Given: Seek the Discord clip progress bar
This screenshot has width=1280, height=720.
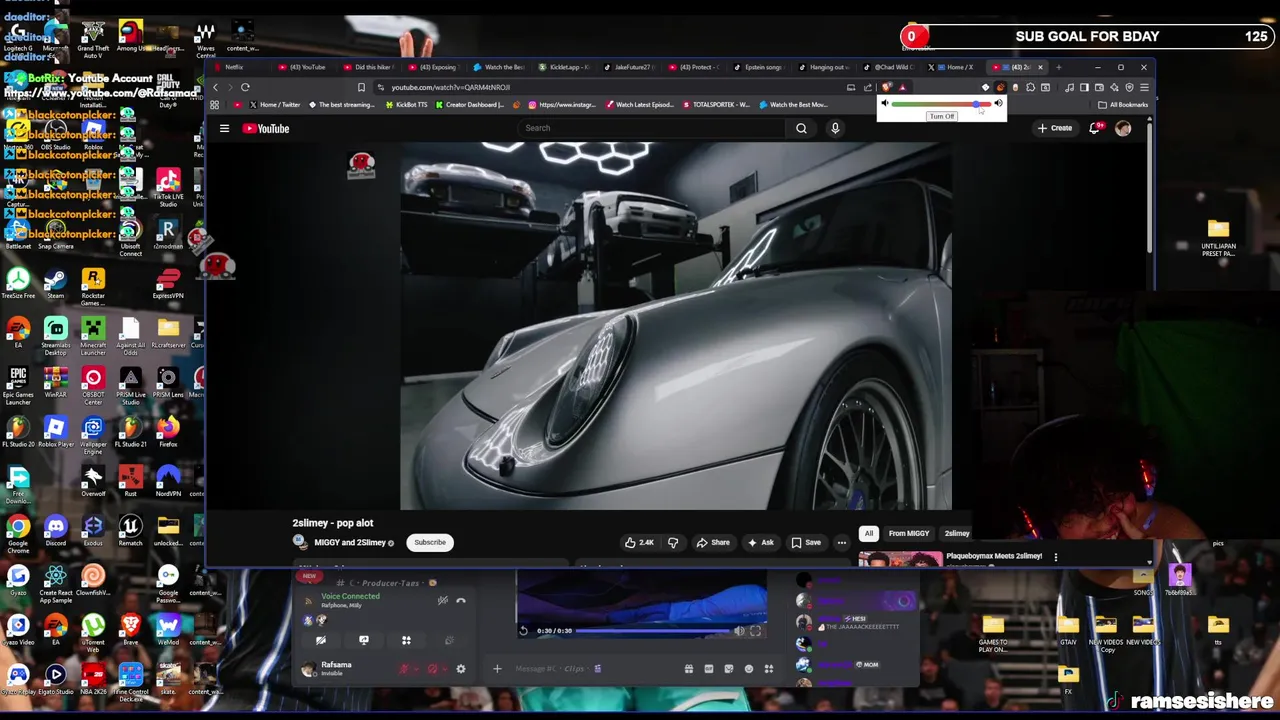Looking at the screenshot, I should click(x=653, y=631).
